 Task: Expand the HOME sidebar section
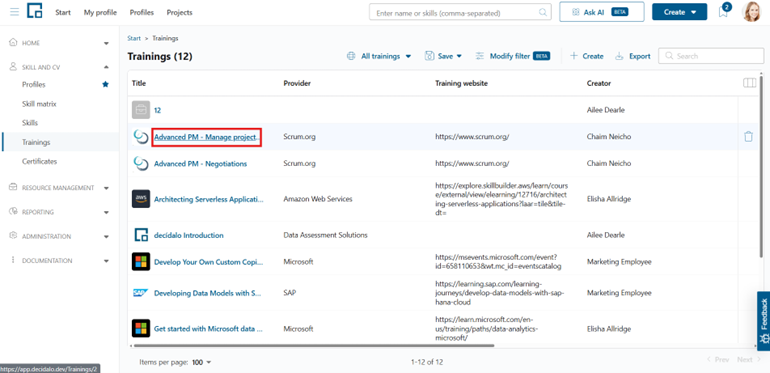coord(107,43)
